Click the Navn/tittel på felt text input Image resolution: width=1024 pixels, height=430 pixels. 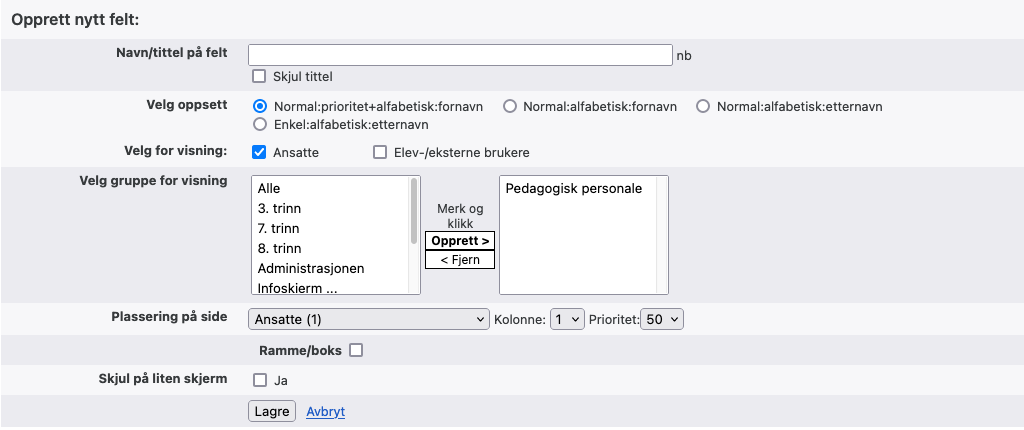[x=459, y=55]
